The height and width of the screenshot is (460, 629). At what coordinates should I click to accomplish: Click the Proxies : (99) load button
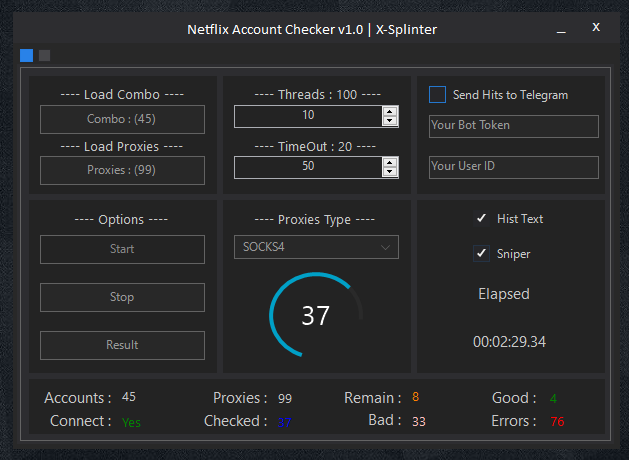(x=122, y=170)
